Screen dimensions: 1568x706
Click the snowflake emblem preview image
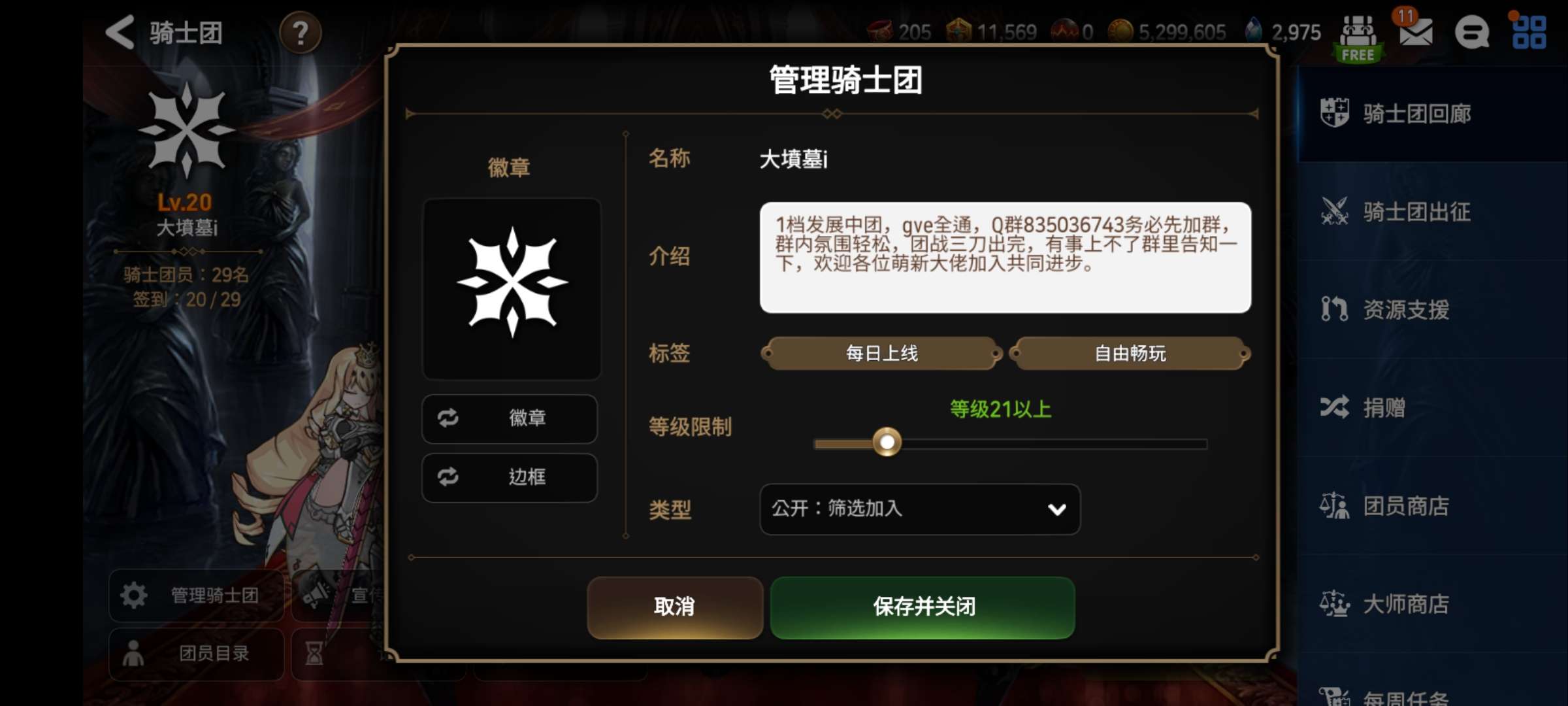(x=512, y=289)
